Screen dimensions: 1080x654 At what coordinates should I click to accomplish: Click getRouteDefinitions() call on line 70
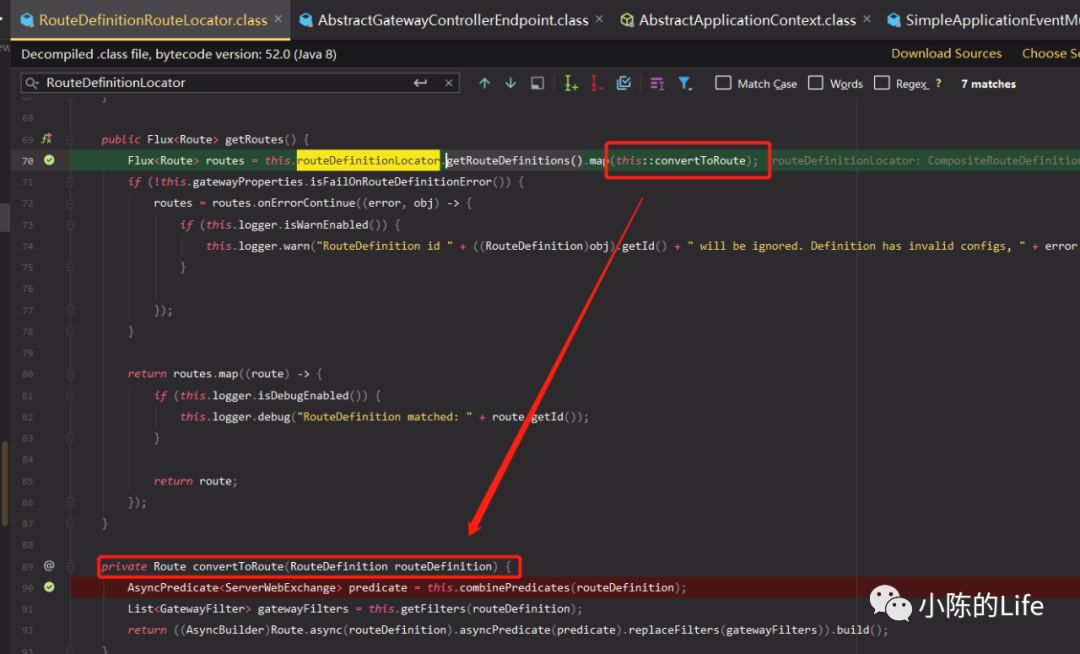[514, 160]
